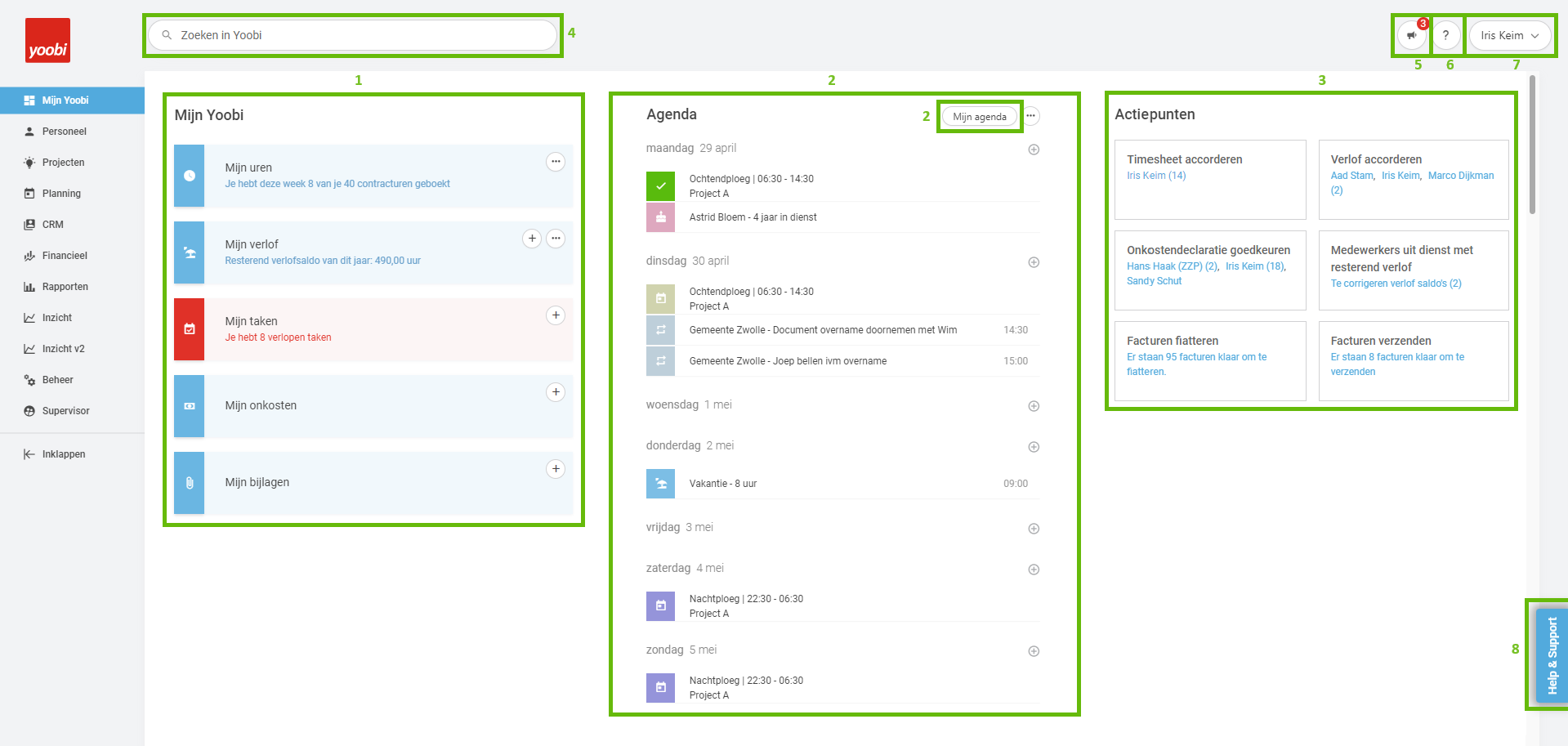The image size is (1568, 746).
Task: Open Rapporten in the sidebar
Action: click(72, 287)
